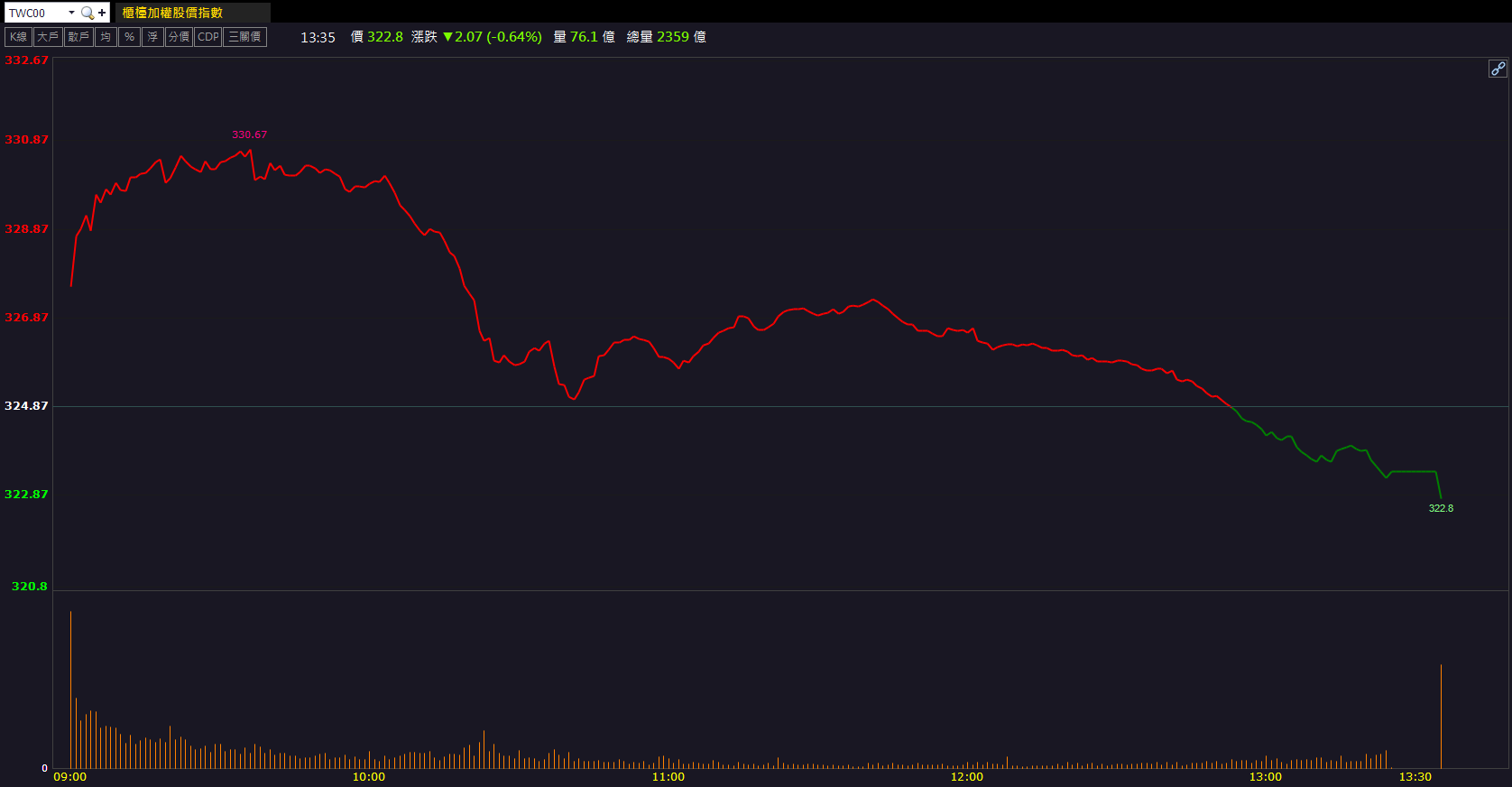Click the tall closing volume bar near 13:30
Image resolution: width=1512 pixels, height=787 pixels.
[x=1441, y=716]
